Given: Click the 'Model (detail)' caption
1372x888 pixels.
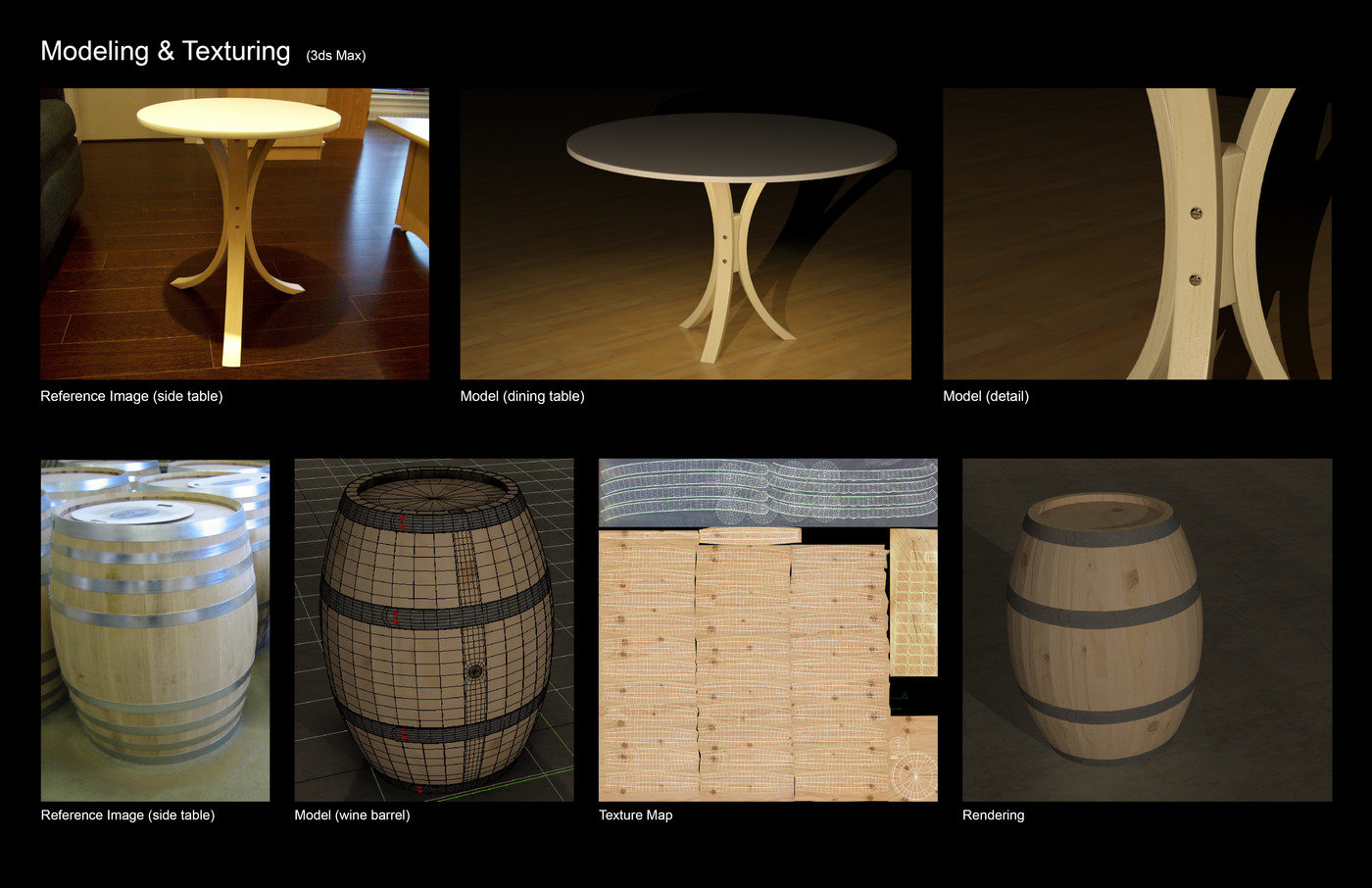Looking at the screenshot, I should tap(987, 396).
